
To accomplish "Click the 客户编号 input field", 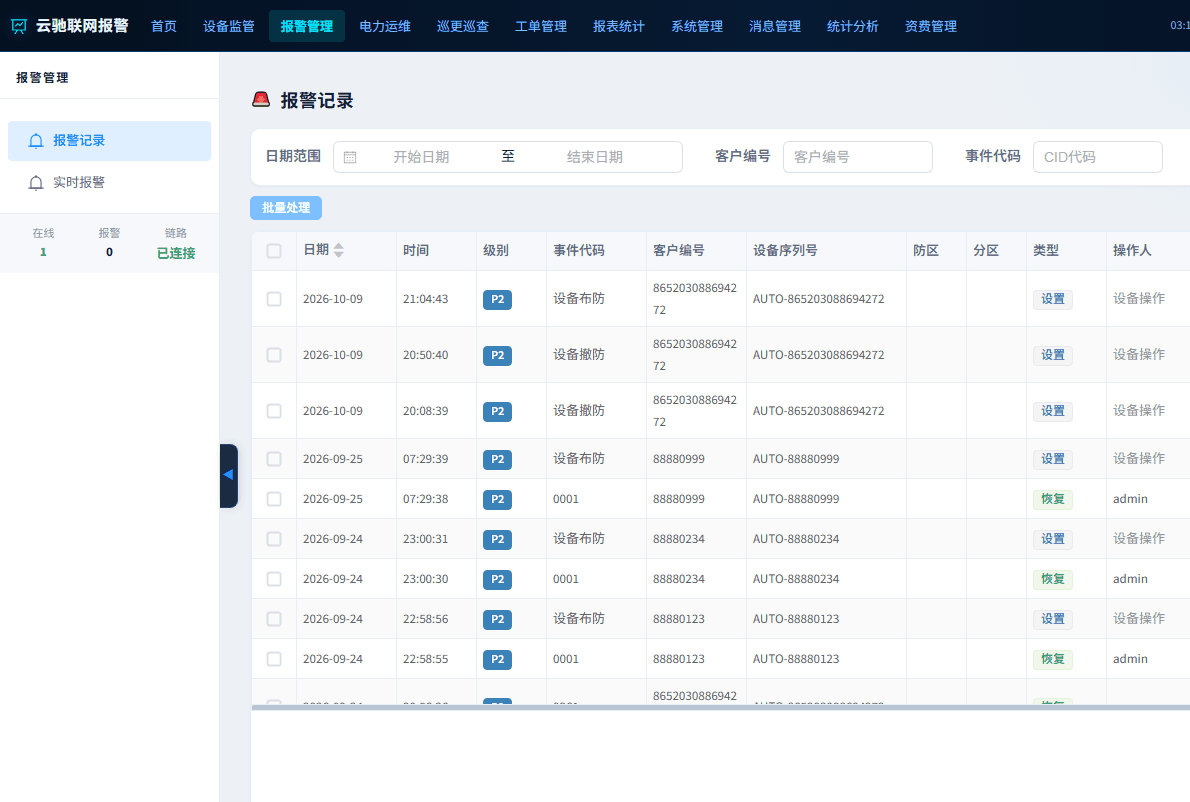I will [x=858, y=157].
